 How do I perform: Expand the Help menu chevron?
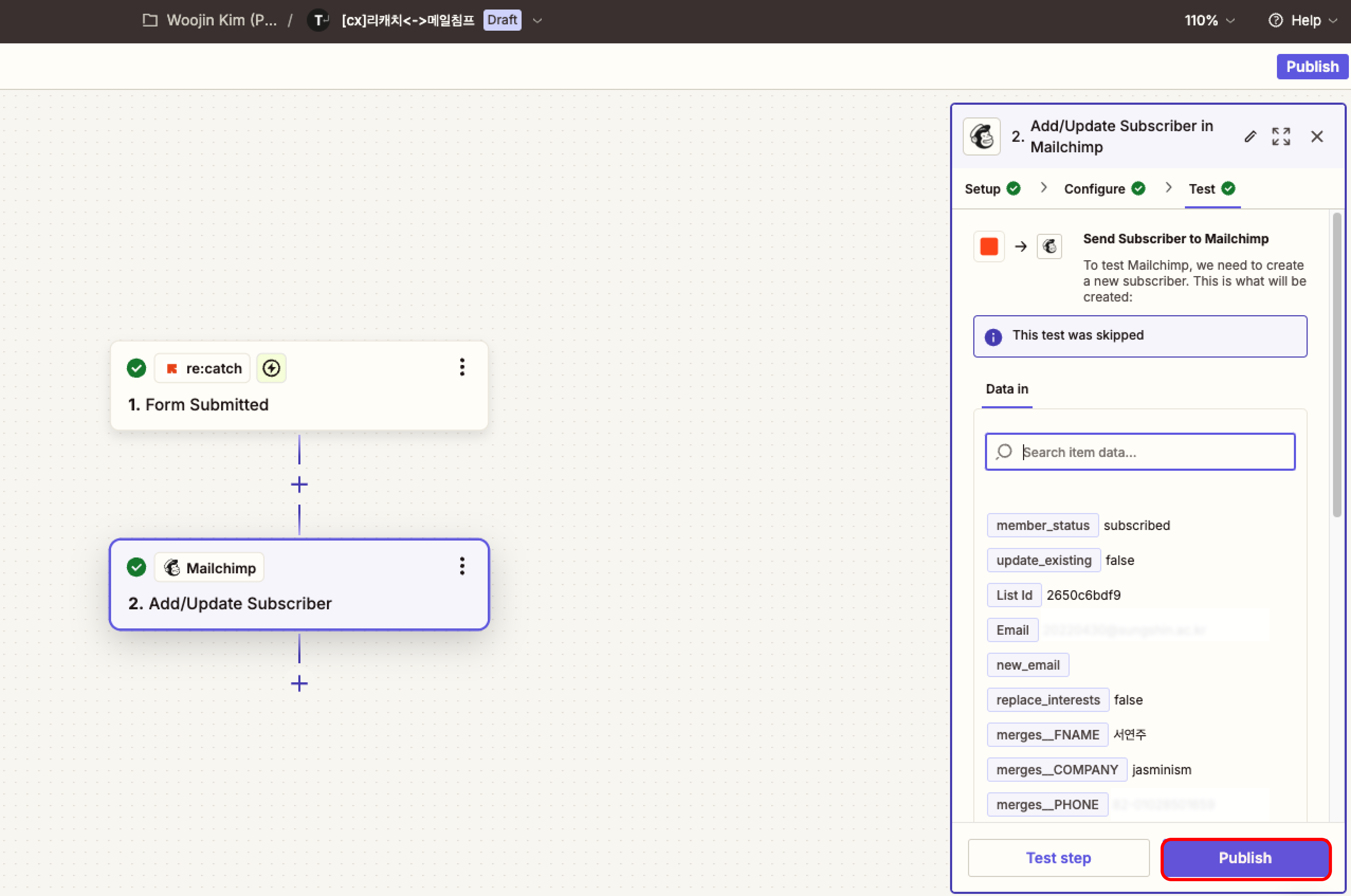(1333, 20)
